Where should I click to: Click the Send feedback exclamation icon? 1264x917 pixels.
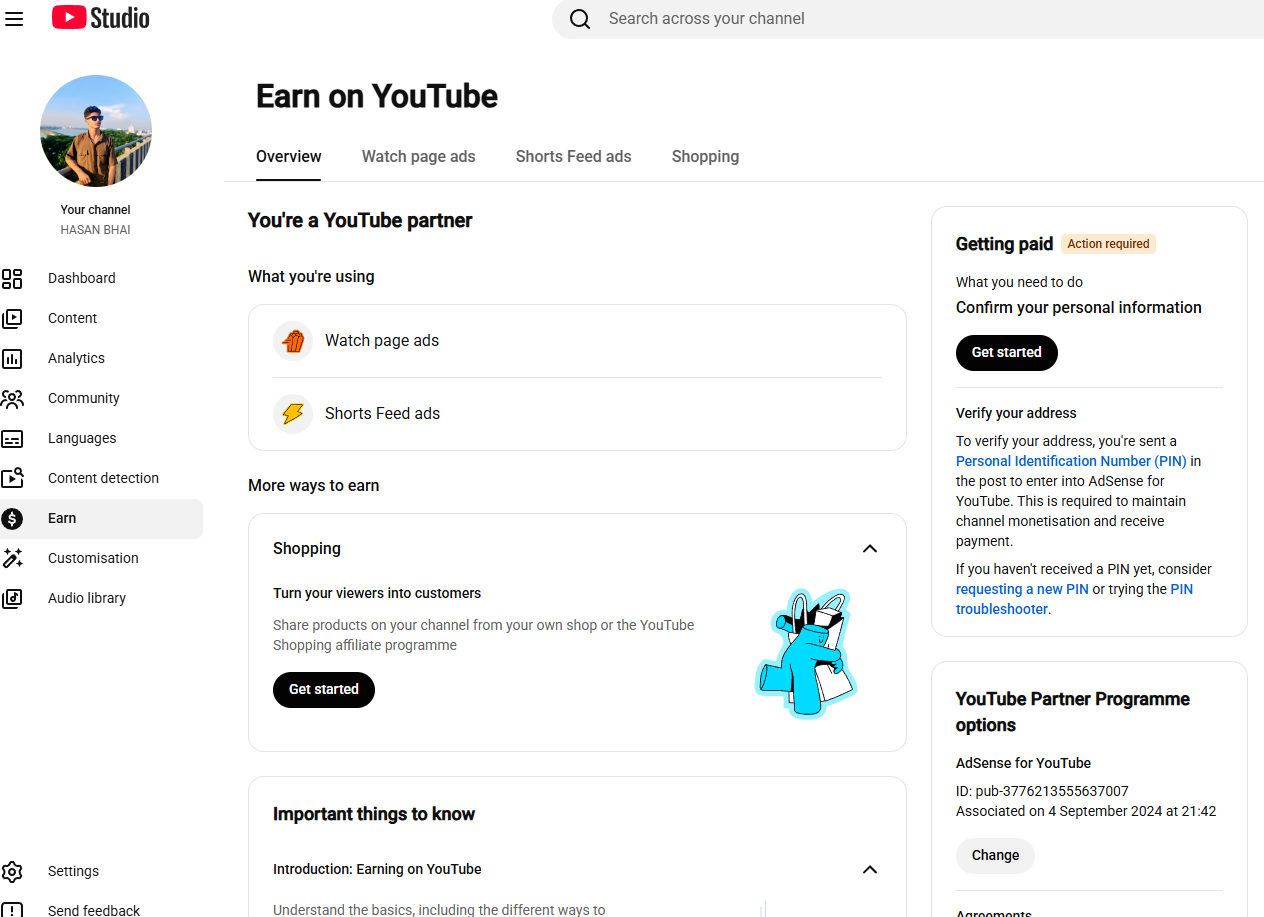coord(12,910)
